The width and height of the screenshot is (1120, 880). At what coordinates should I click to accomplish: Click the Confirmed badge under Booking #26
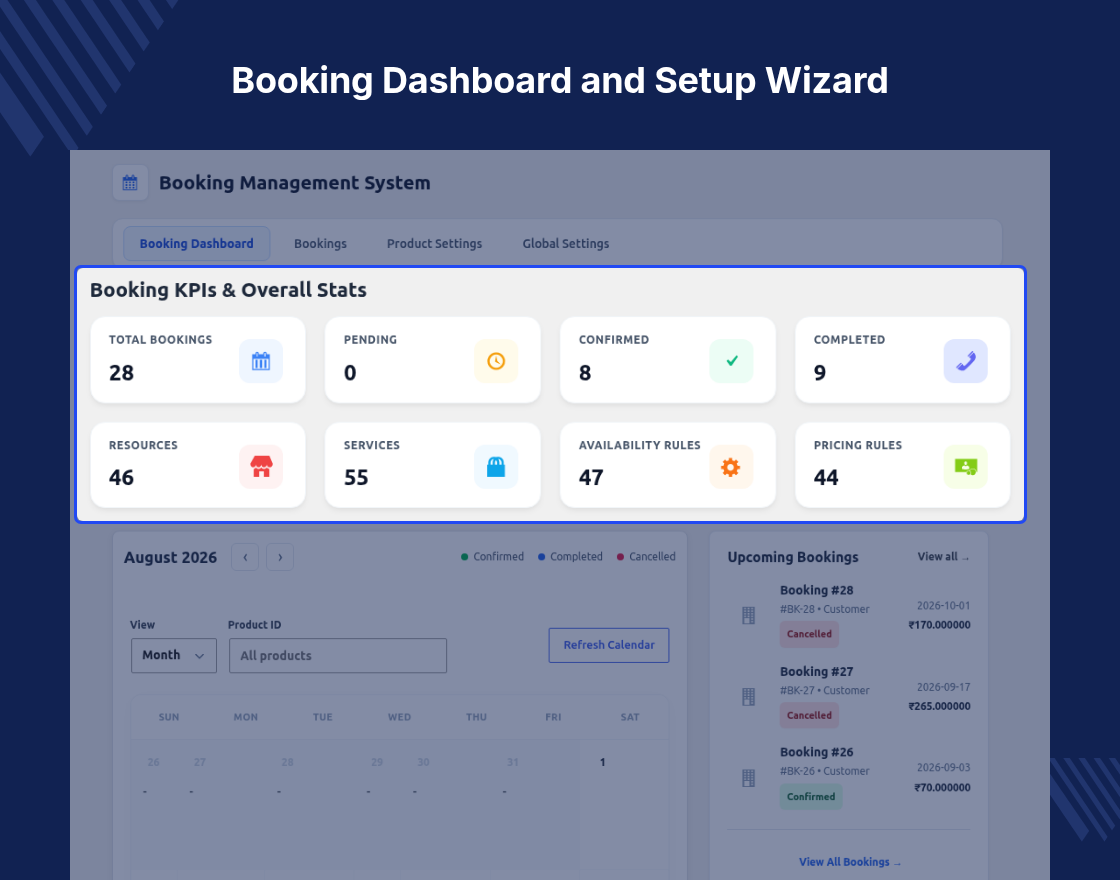811,797
